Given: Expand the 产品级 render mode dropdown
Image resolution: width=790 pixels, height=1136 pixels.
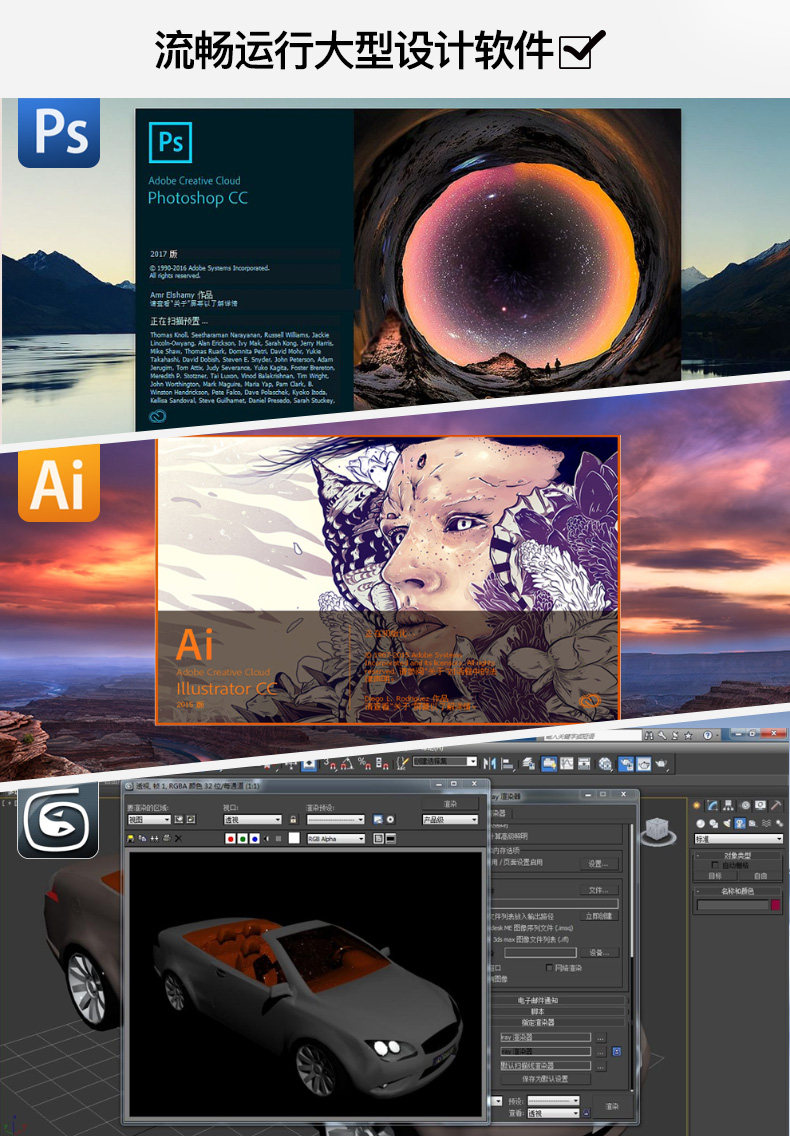Looking at the screenshot, I should tap(450, 819).
